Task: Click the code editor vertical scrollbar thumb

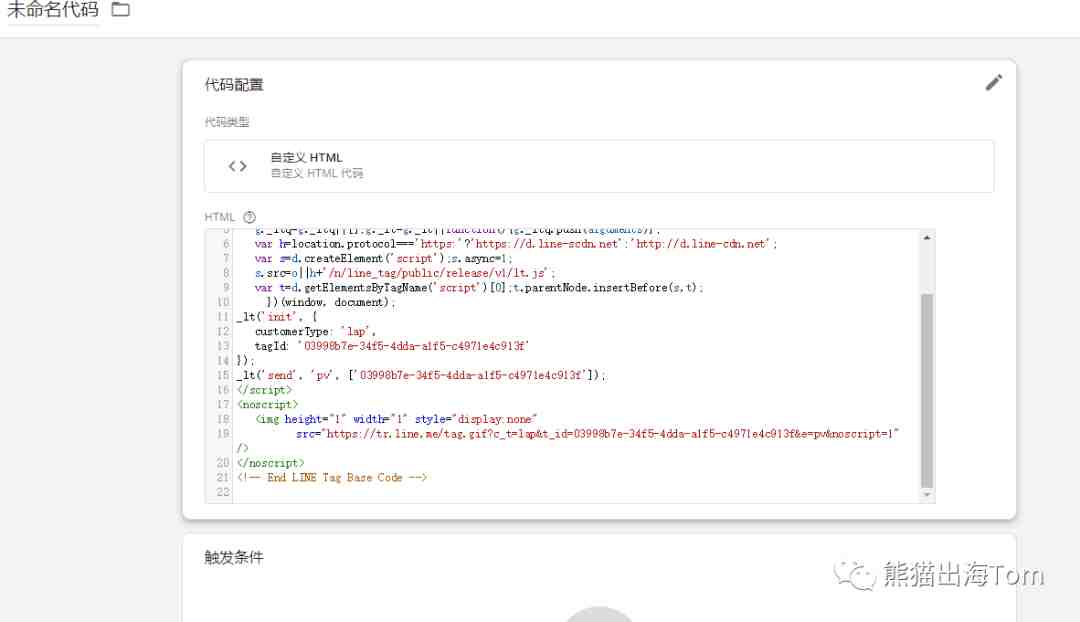Action: (x=927, y=390)
